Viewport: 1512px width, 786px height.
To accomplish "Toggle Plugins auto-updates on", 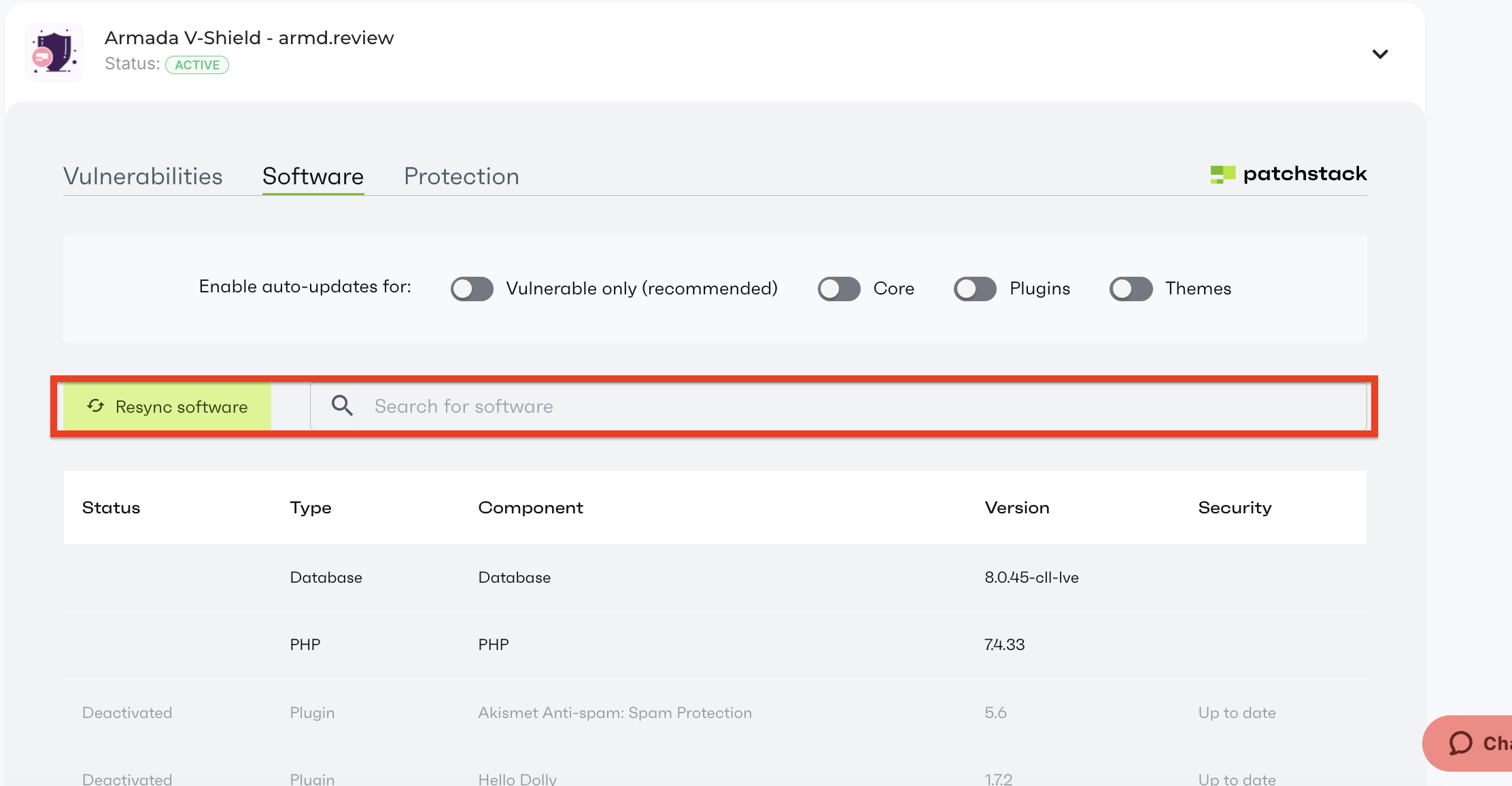I will coord(974,288).
